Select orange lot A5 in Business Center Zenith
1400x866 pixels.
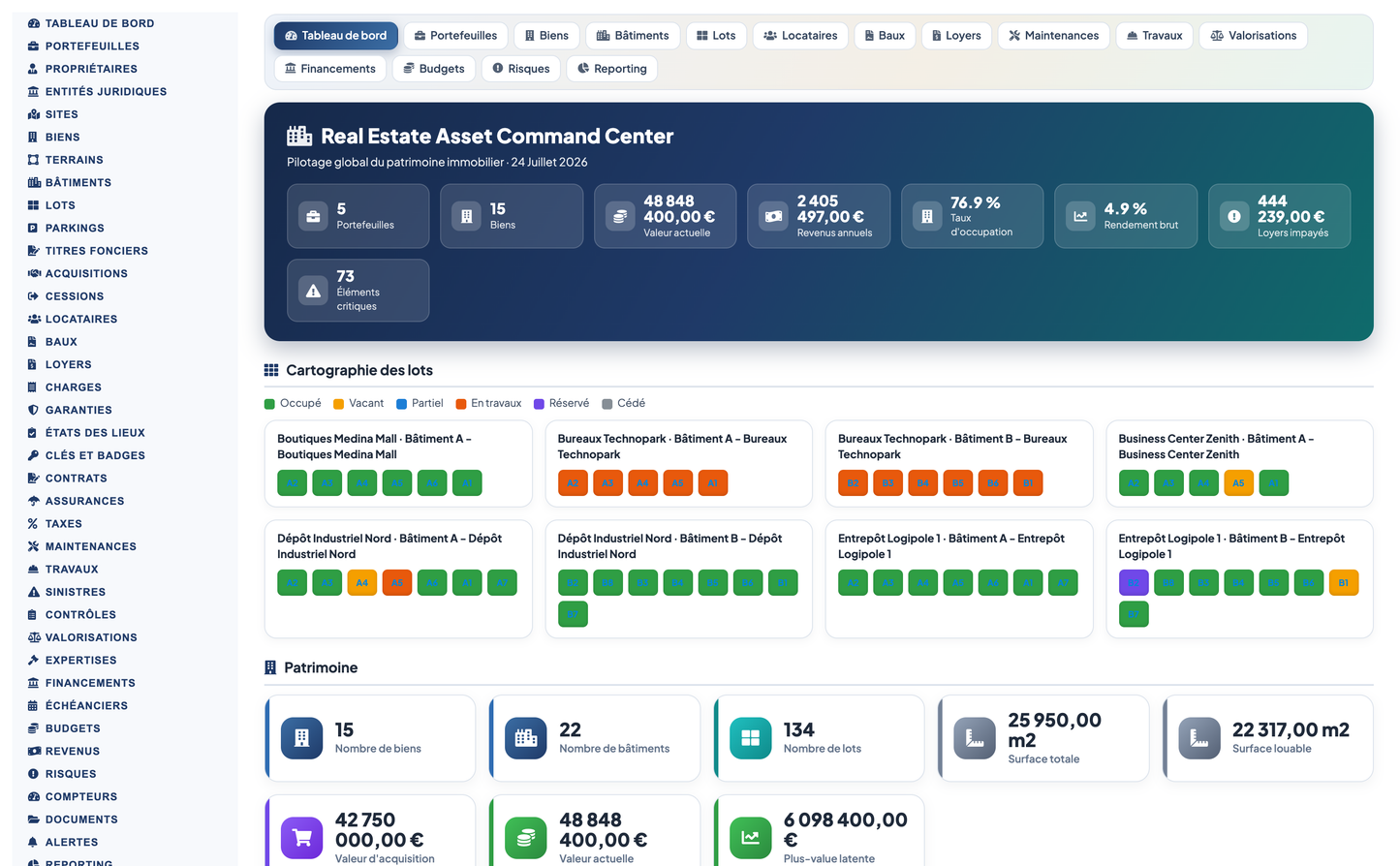(1238, 482)
